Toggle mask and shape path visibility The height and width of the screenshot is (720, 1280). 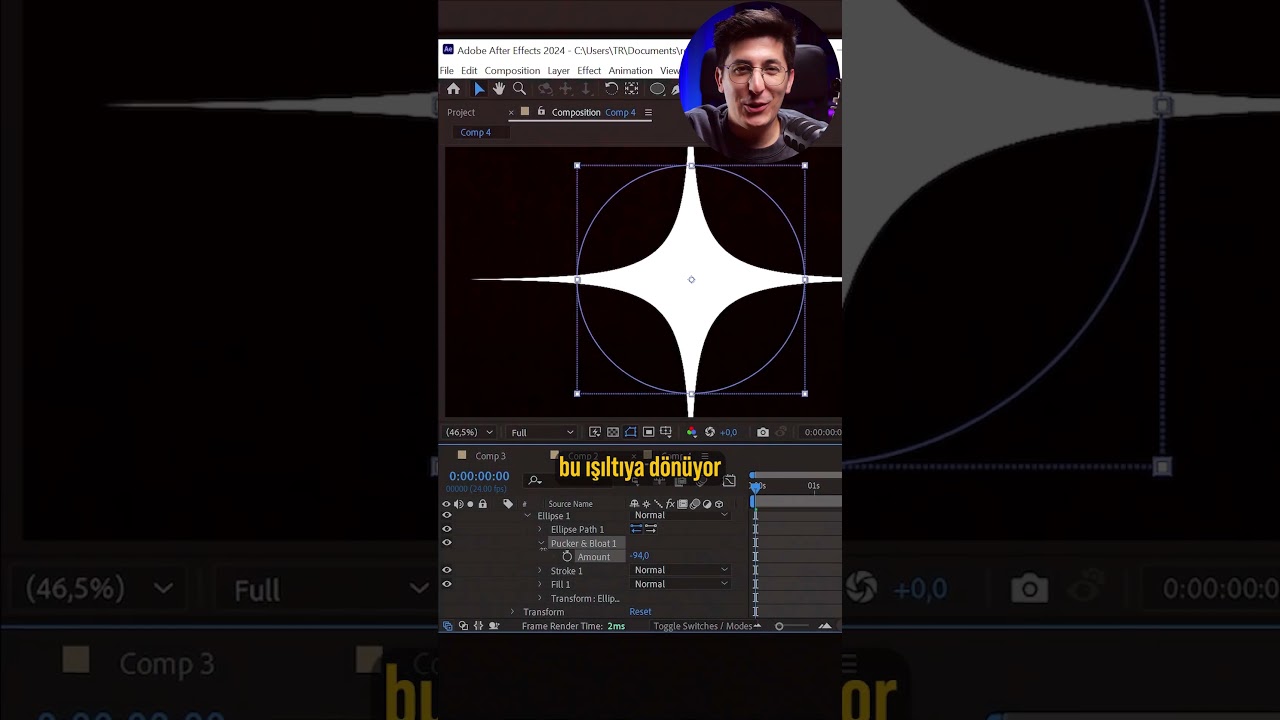tap(630, 432)
